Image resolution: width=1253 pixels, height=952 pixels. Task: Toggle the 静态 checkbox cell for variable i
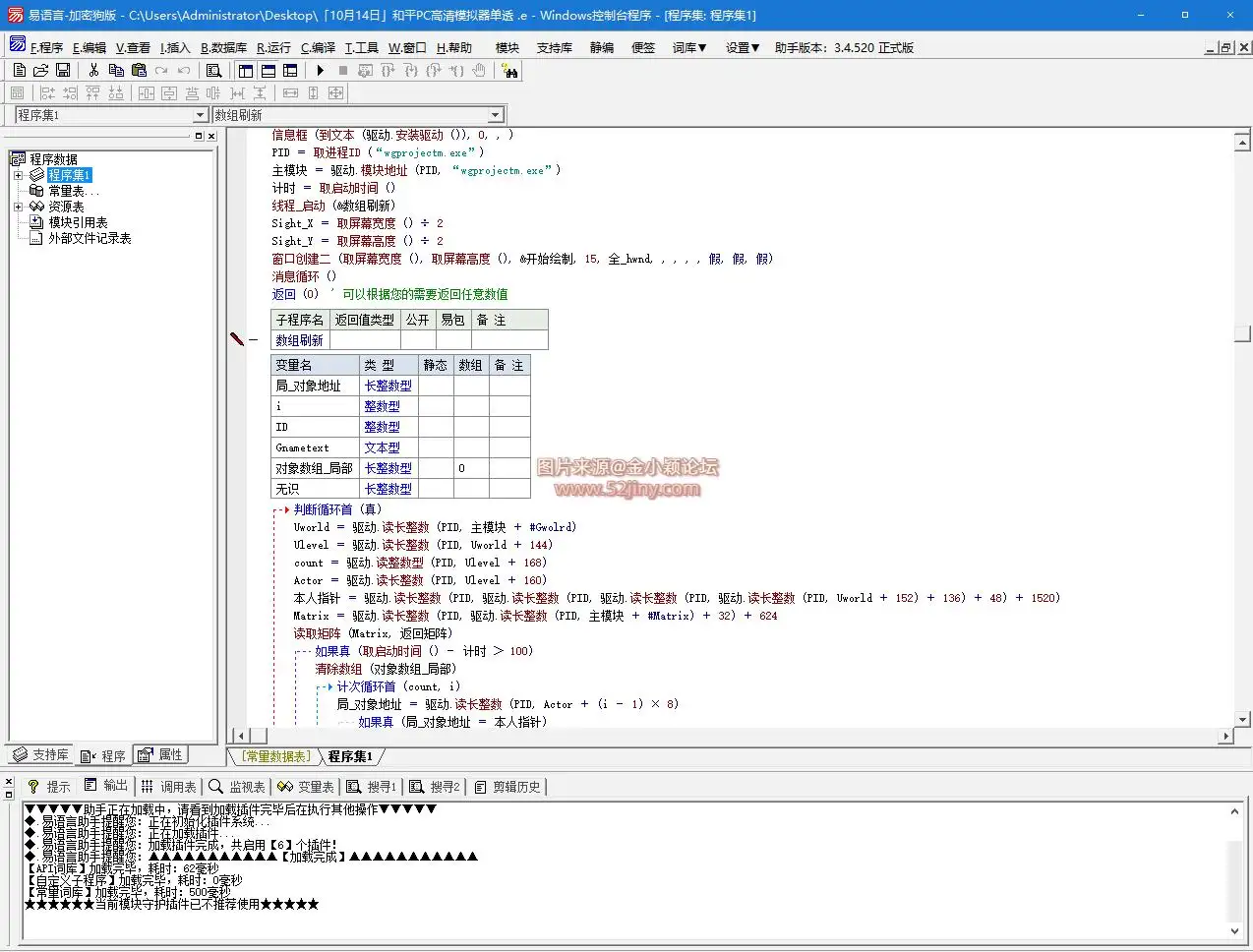pyautogui.click(x=435, y=405)
